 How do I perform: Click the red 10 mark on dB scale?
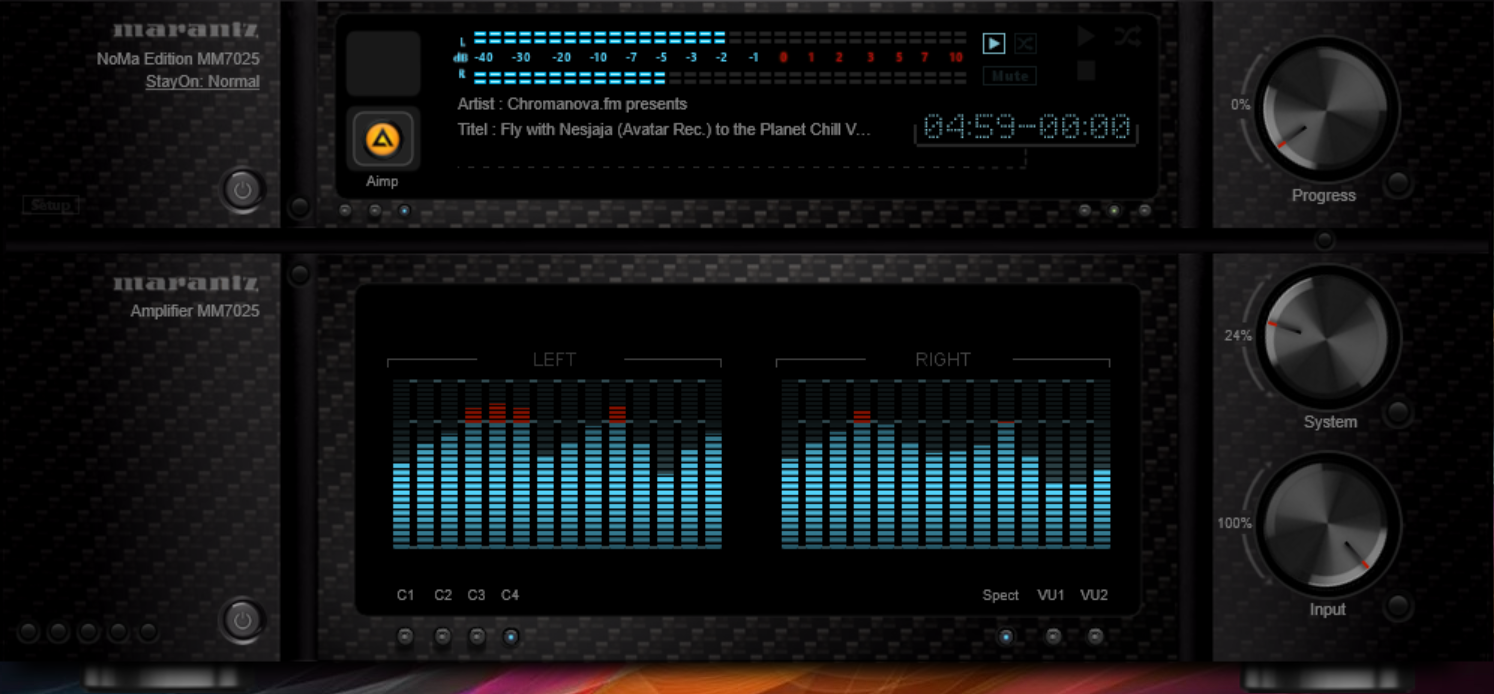pos(956,57)
